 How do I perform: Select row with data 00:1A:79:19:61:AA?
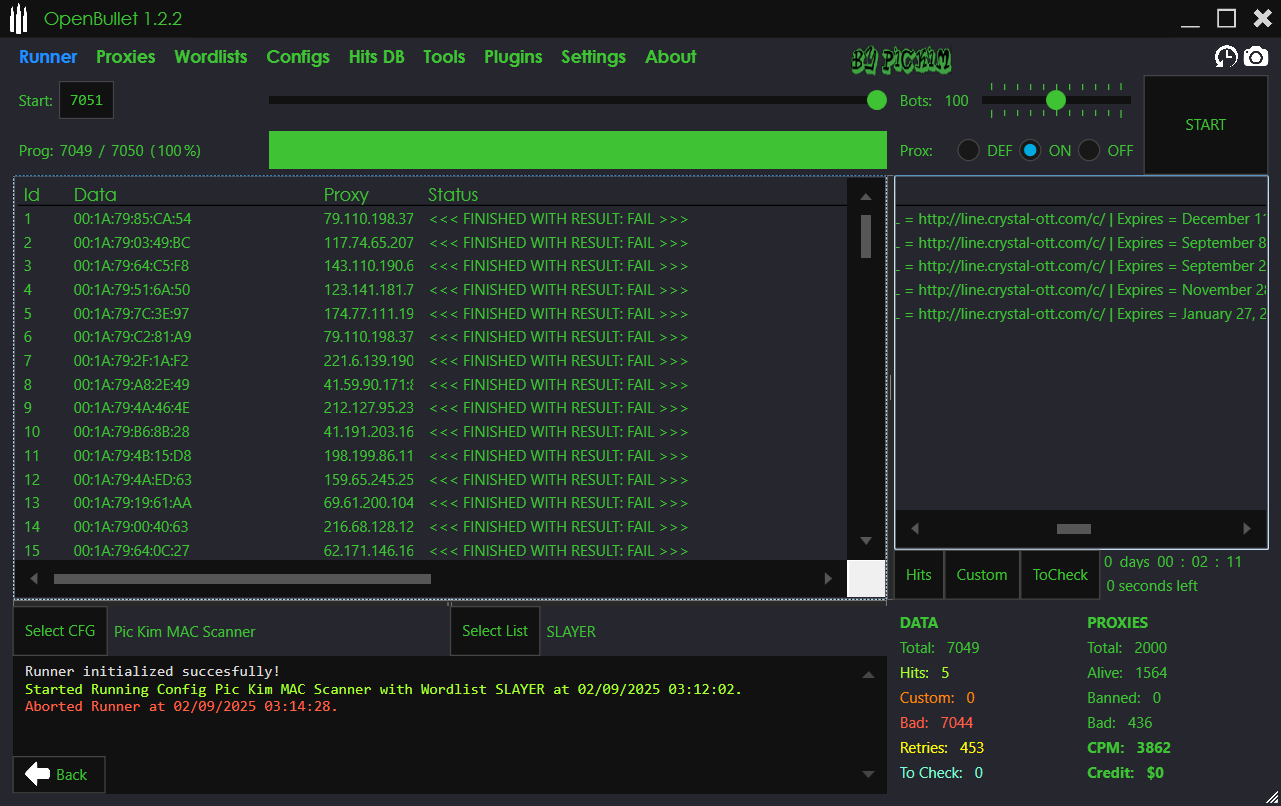click(x=432, y=503)
